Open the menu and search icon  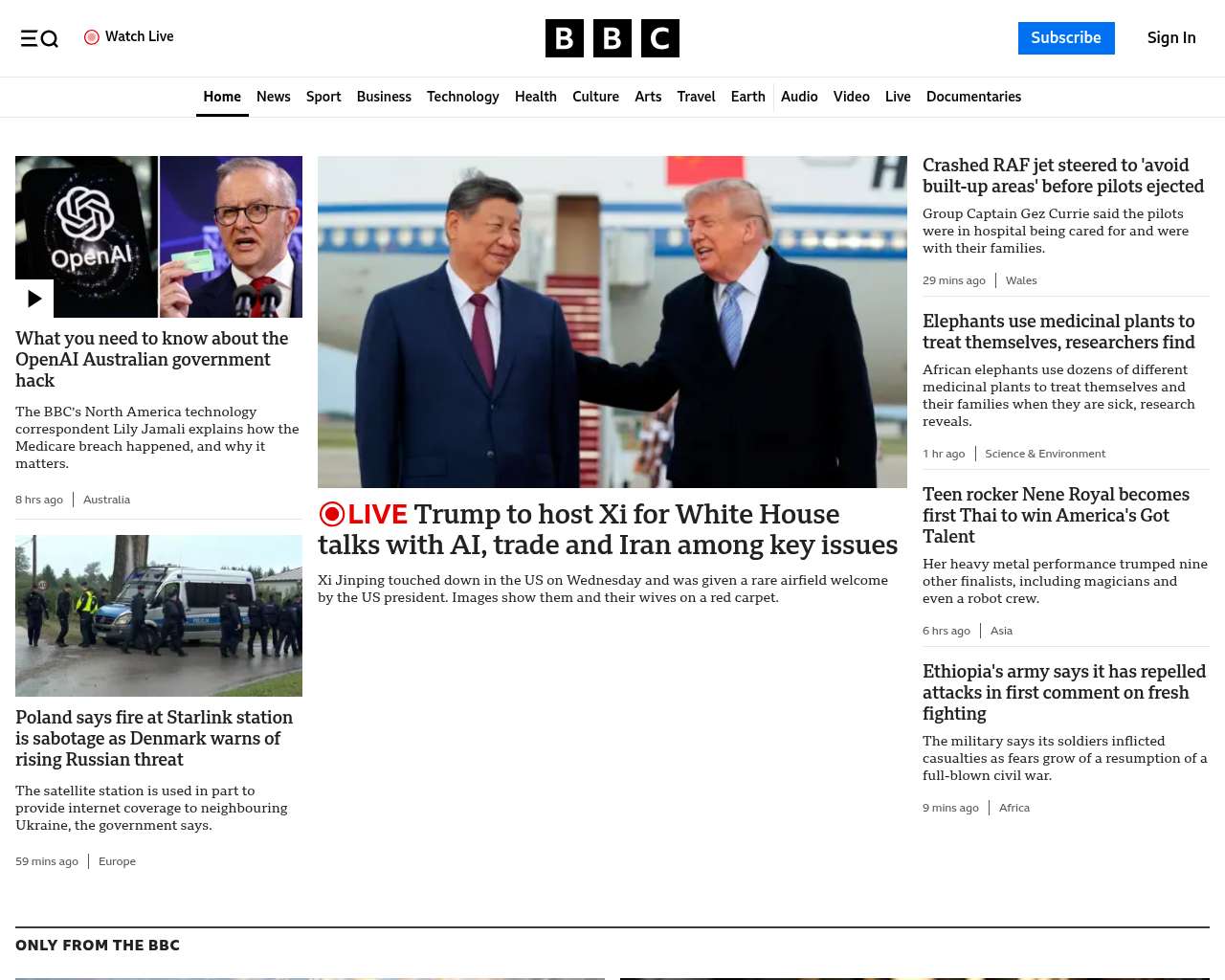(x=39, y=38)
